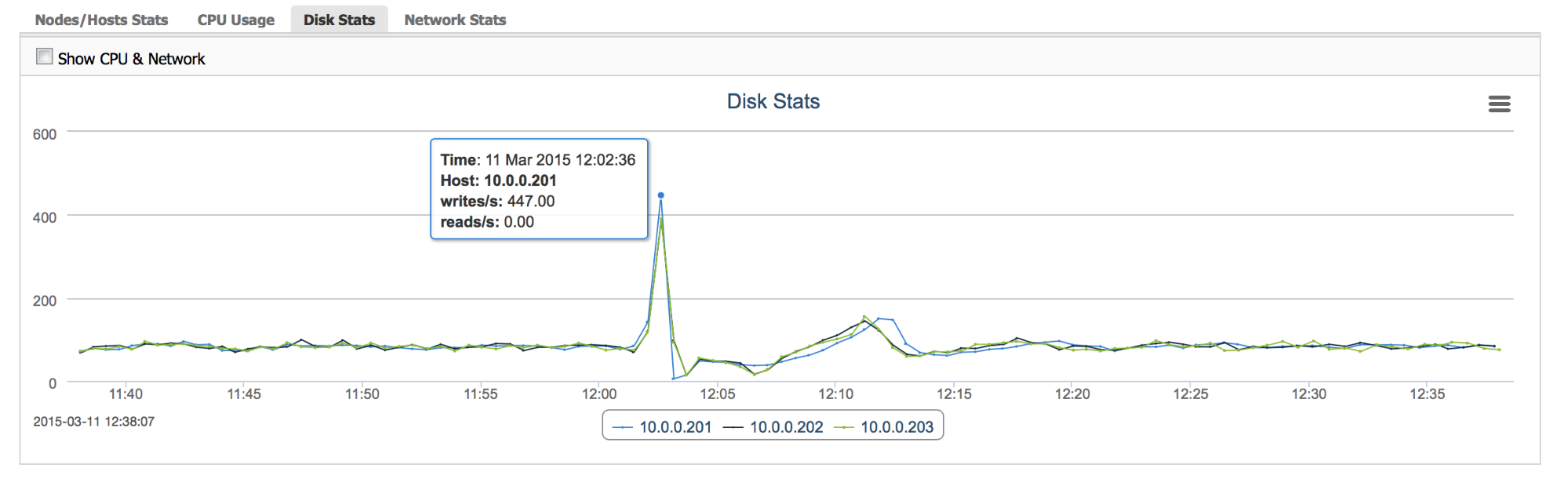Image resolution: width=1568 pixels, height=483 pixels.
Task: Click the 600 y-axis value label
Action: pos(45,134)
